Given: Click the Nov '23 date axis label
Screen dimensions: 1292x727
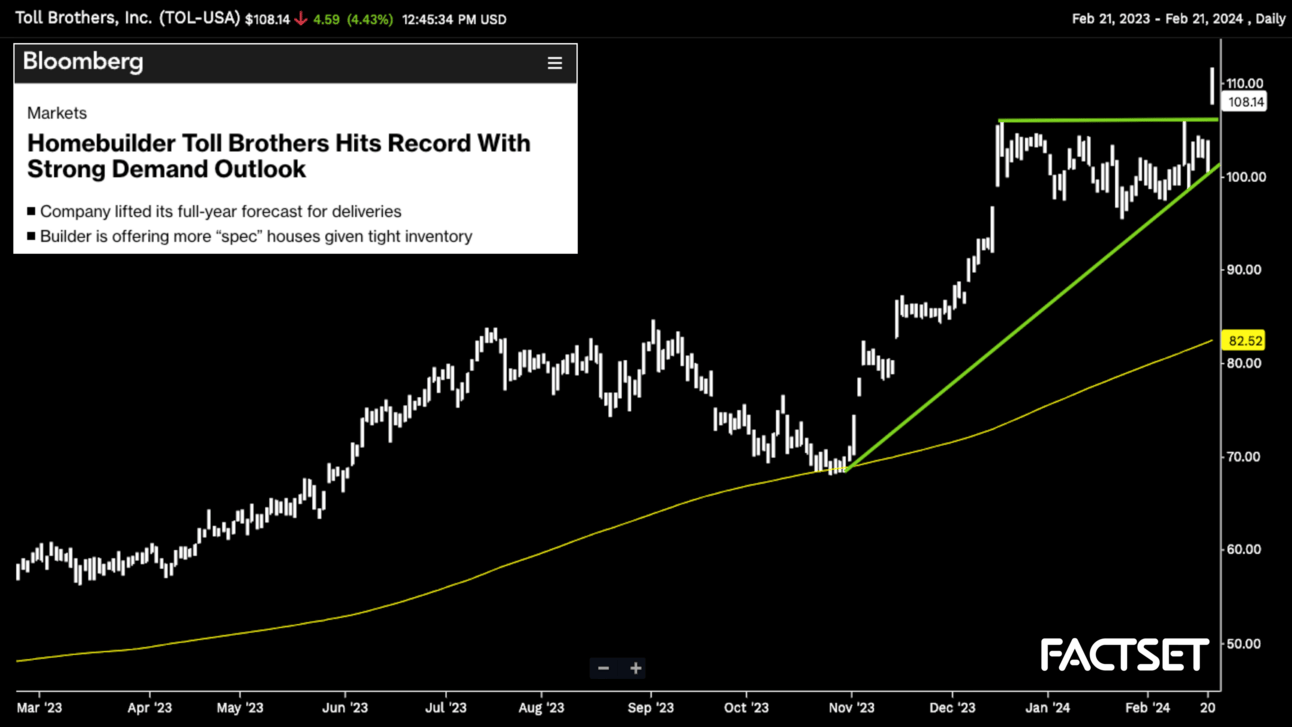Looking at the screenshot, I should pyautogui.click(x=852, y=708).
